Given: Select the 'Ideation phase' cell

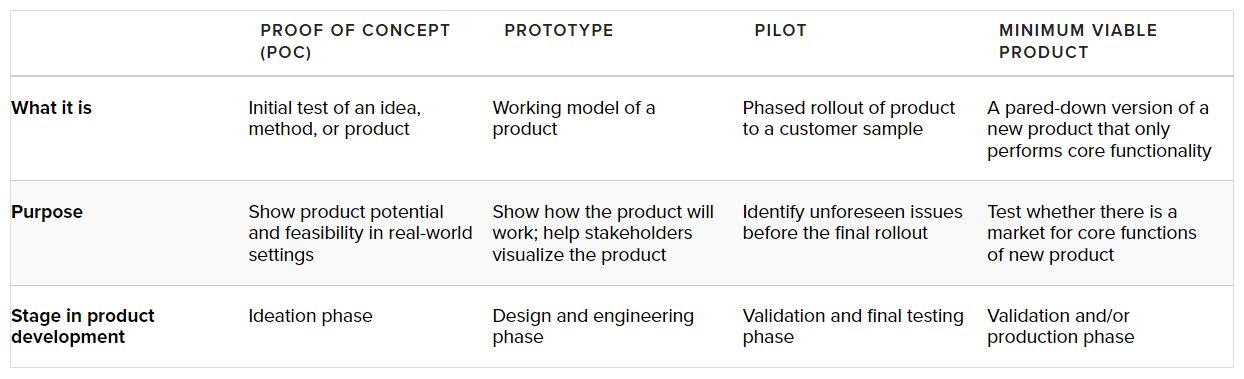Looking at the screenshot, I should 310,315.
